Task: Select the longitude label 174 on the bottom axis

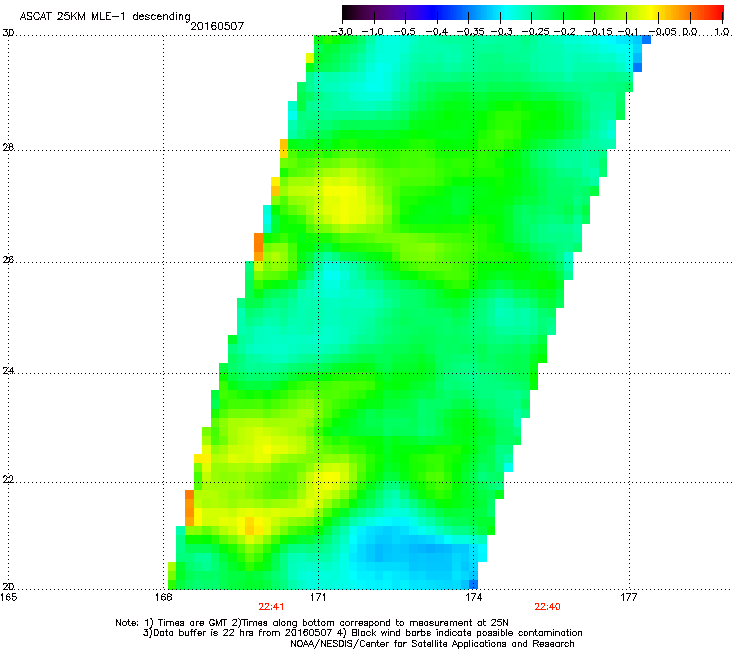Action: tap(474, 598)
